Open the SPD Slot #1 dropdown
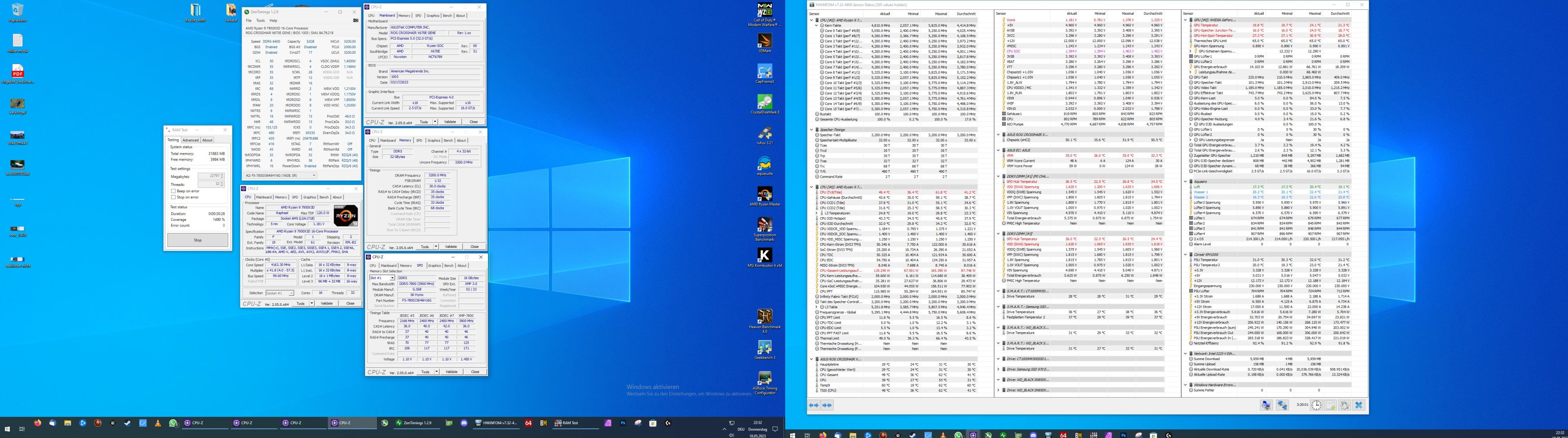This screenshot has height=438, width=1568. click(x=382, y=278)
